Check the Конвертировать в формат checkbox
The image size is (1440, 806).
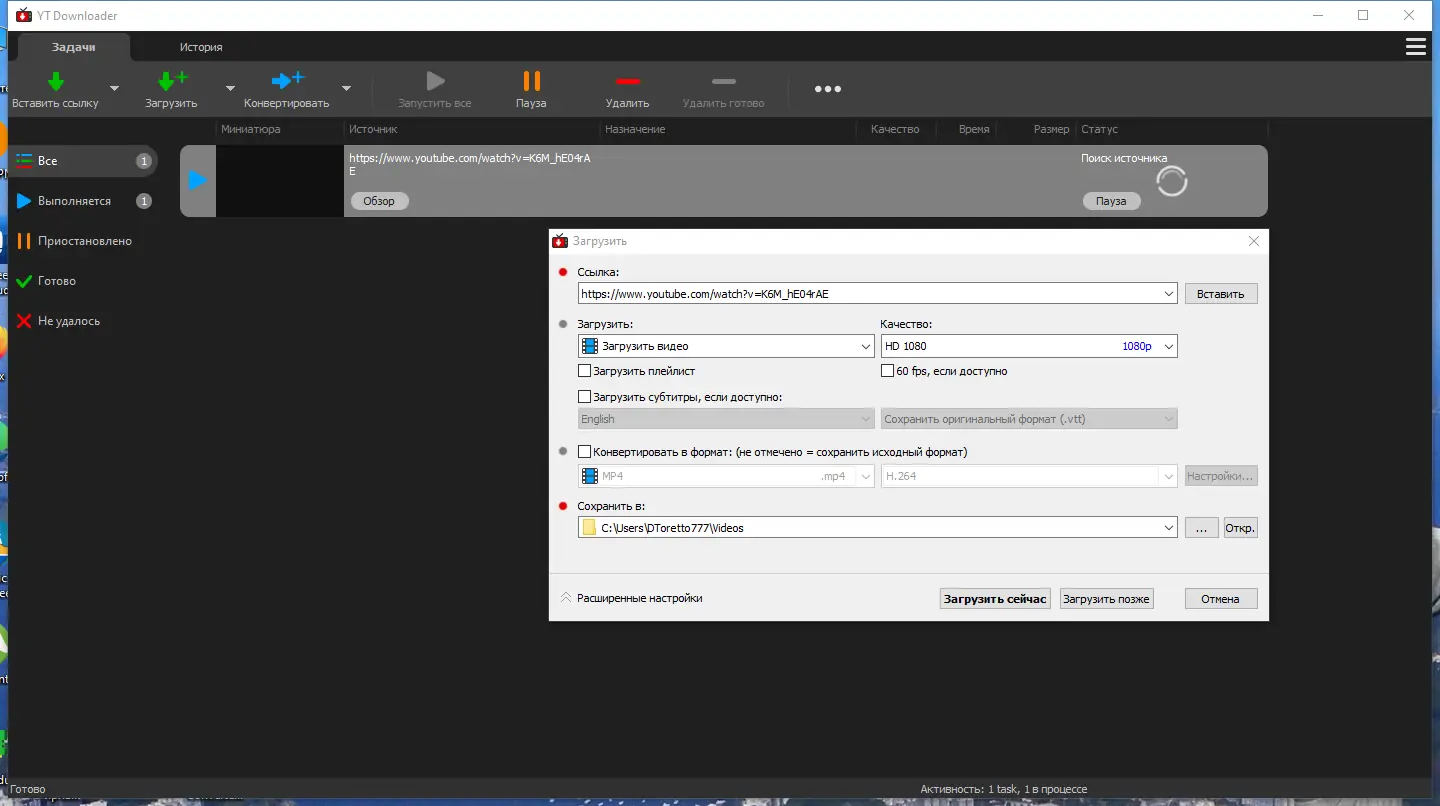click(585, 452)
